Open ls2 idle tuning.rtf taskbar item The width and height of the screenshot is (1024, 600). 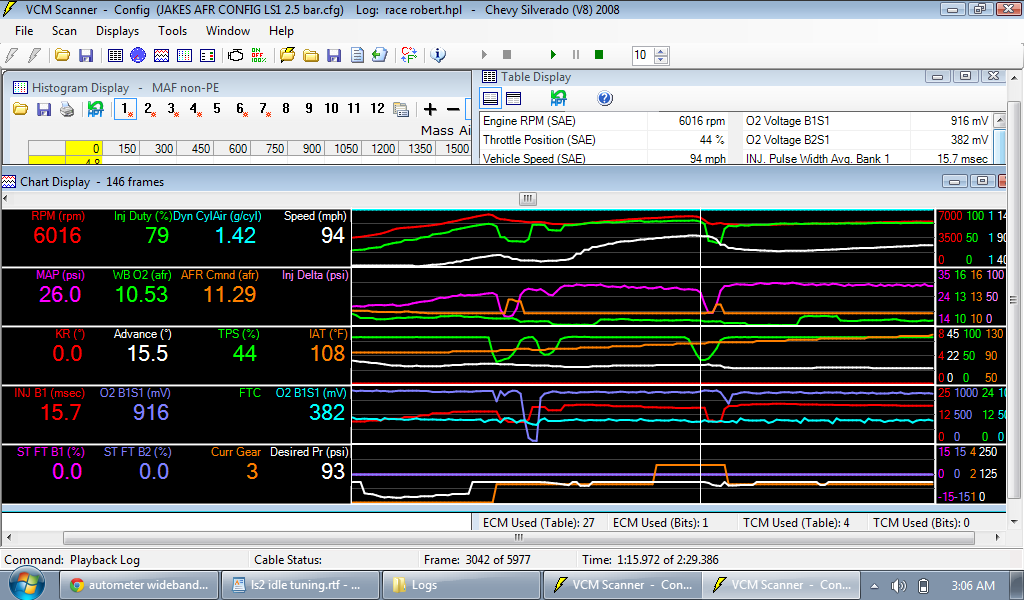(x=300, y=585)
